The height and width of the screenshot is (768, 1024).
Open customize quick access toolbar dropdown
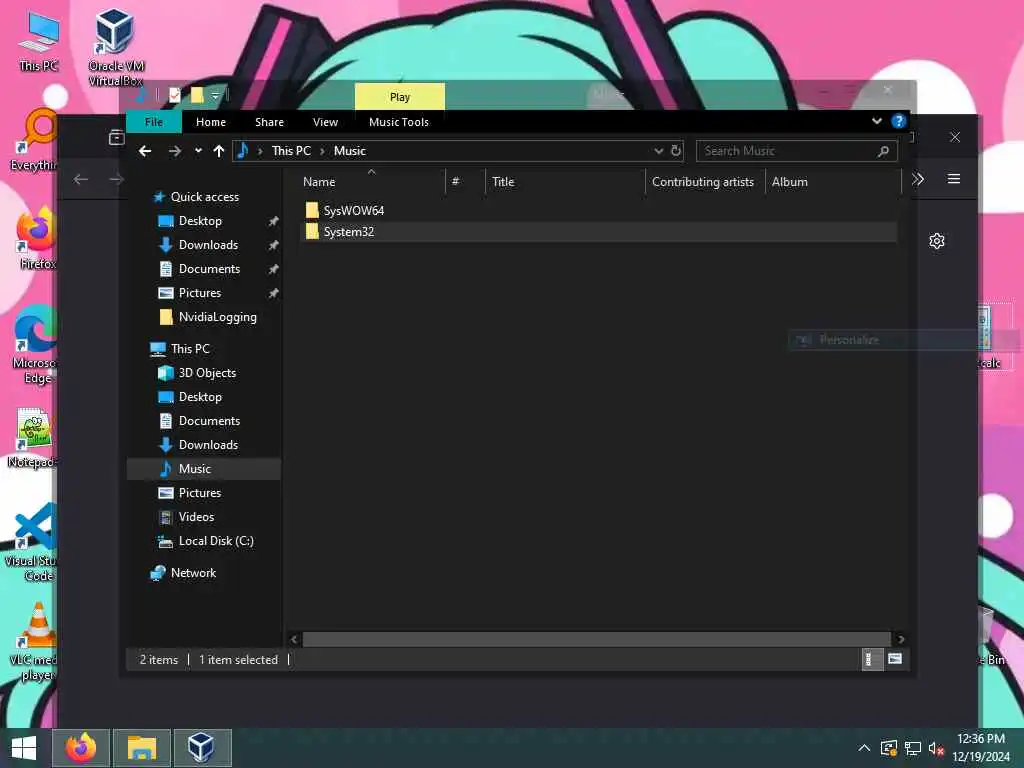[215, 96]
